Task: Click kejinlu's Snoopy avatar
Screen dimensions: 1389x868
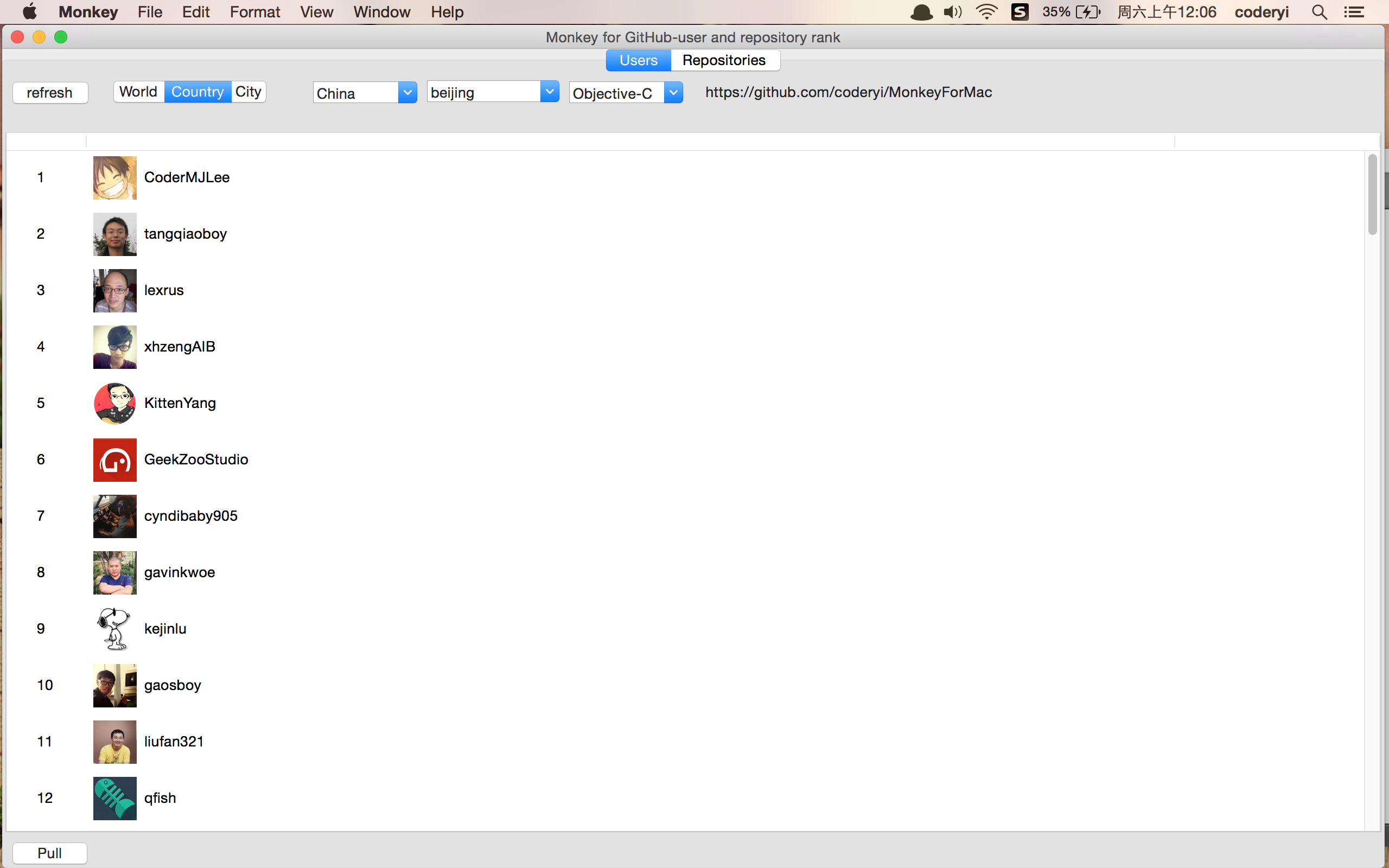Action: pyautogui.click(x=115, y=629)
